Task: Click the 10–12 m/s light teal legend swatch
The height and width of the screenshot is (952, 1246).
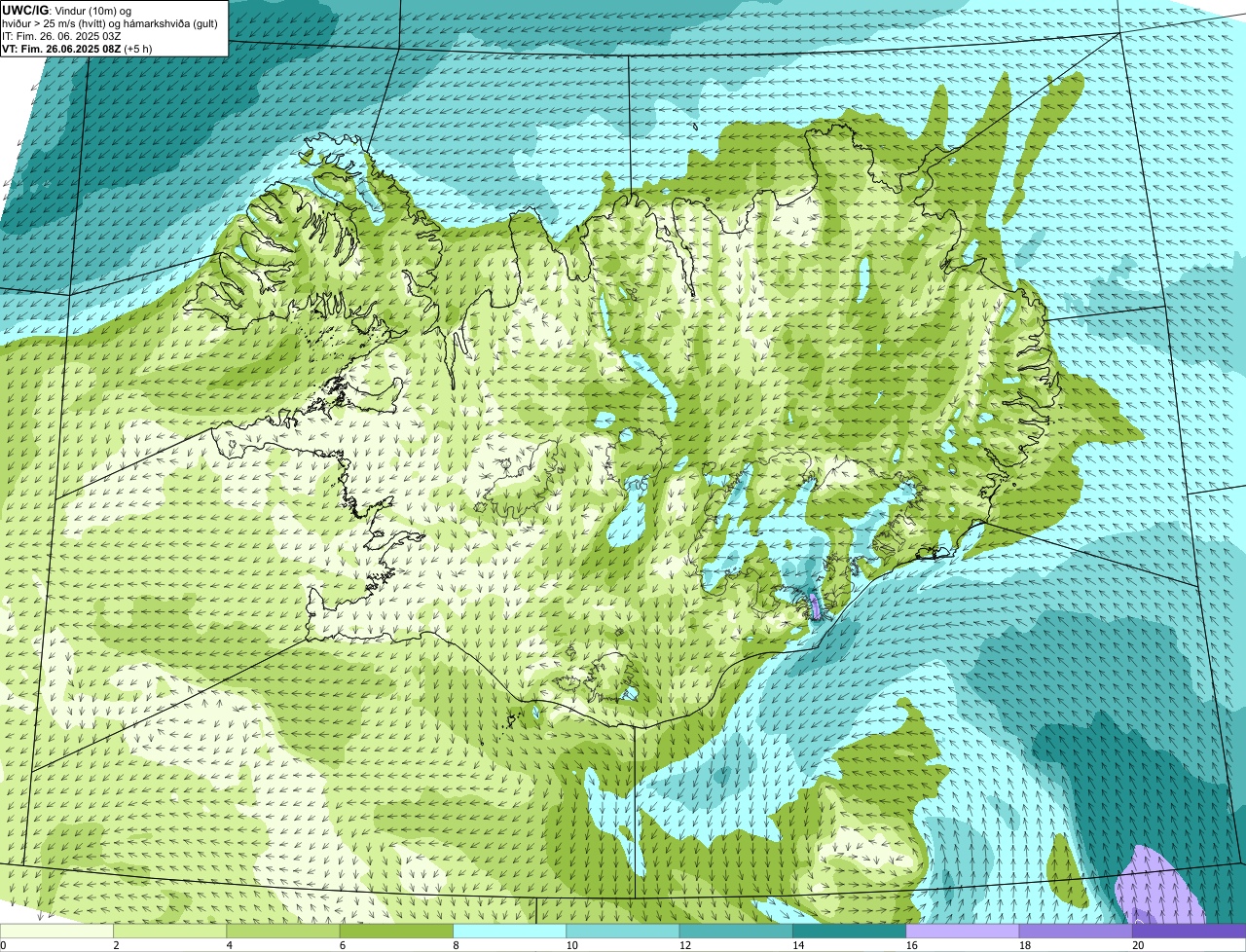Action: 623,932
